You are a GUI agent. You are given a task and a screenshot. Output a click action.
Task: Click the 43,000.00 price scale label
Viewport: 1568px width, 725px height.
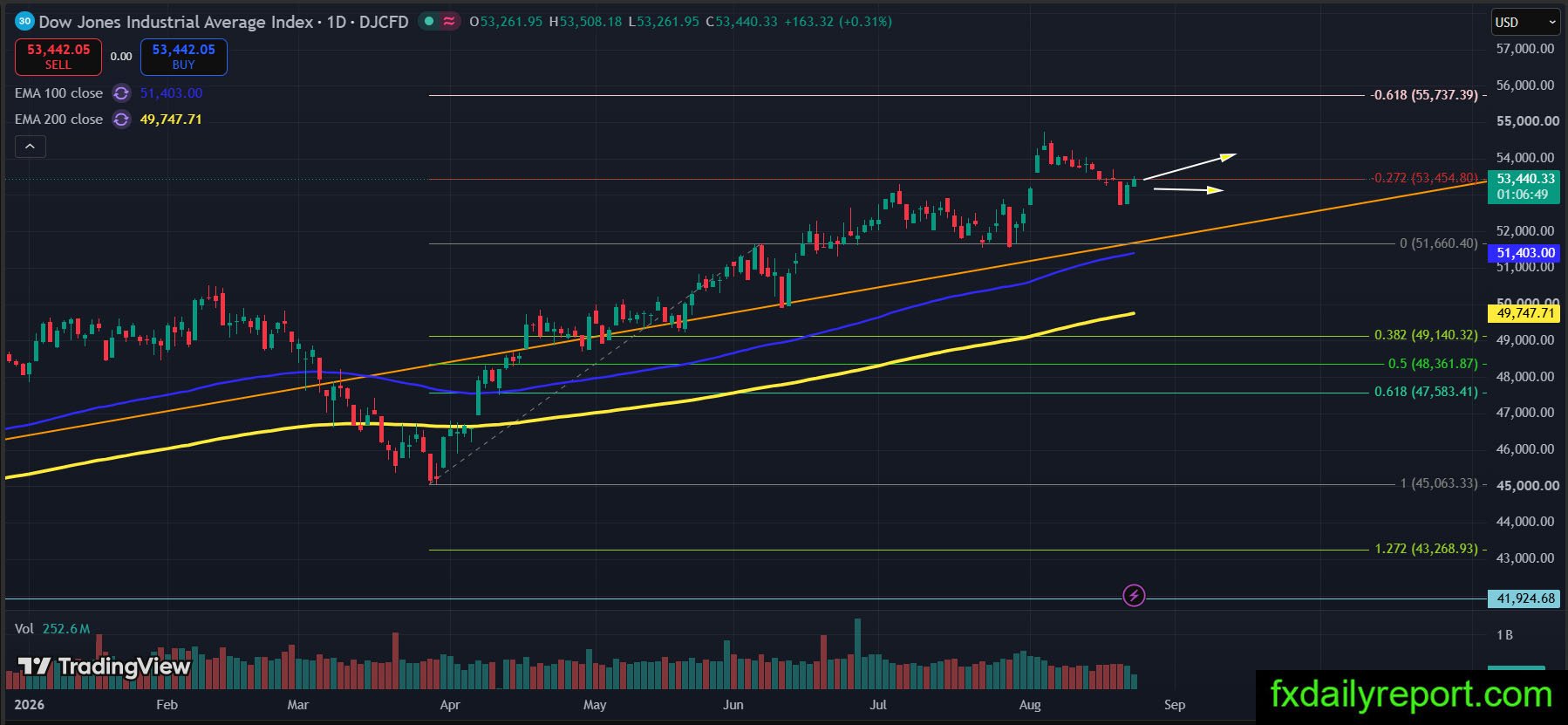[1525, 558]
